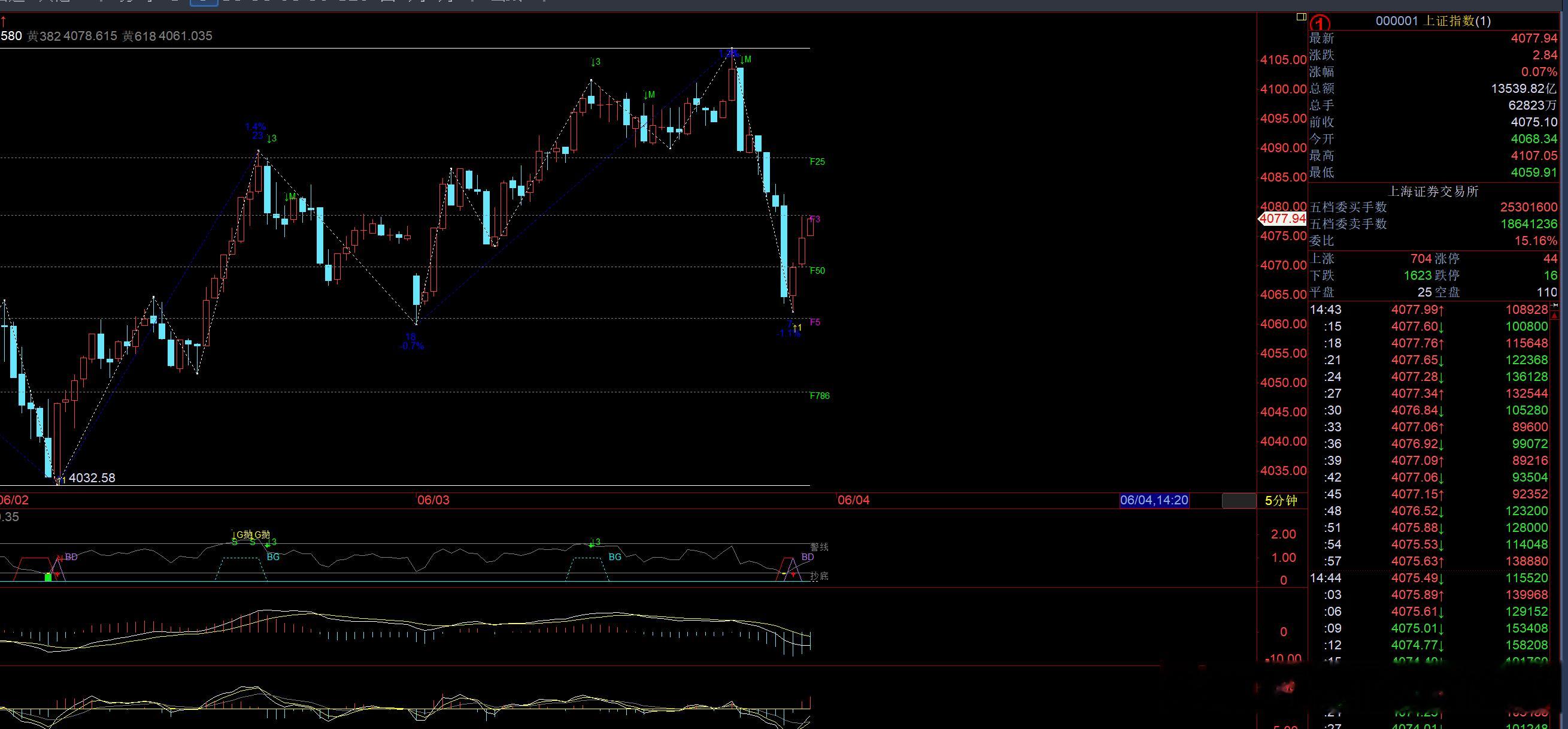Click the gray scroll thumb beside 5分钟
The width and height of the screenshot is (1568, 729).
click(x=1239, y=501)
